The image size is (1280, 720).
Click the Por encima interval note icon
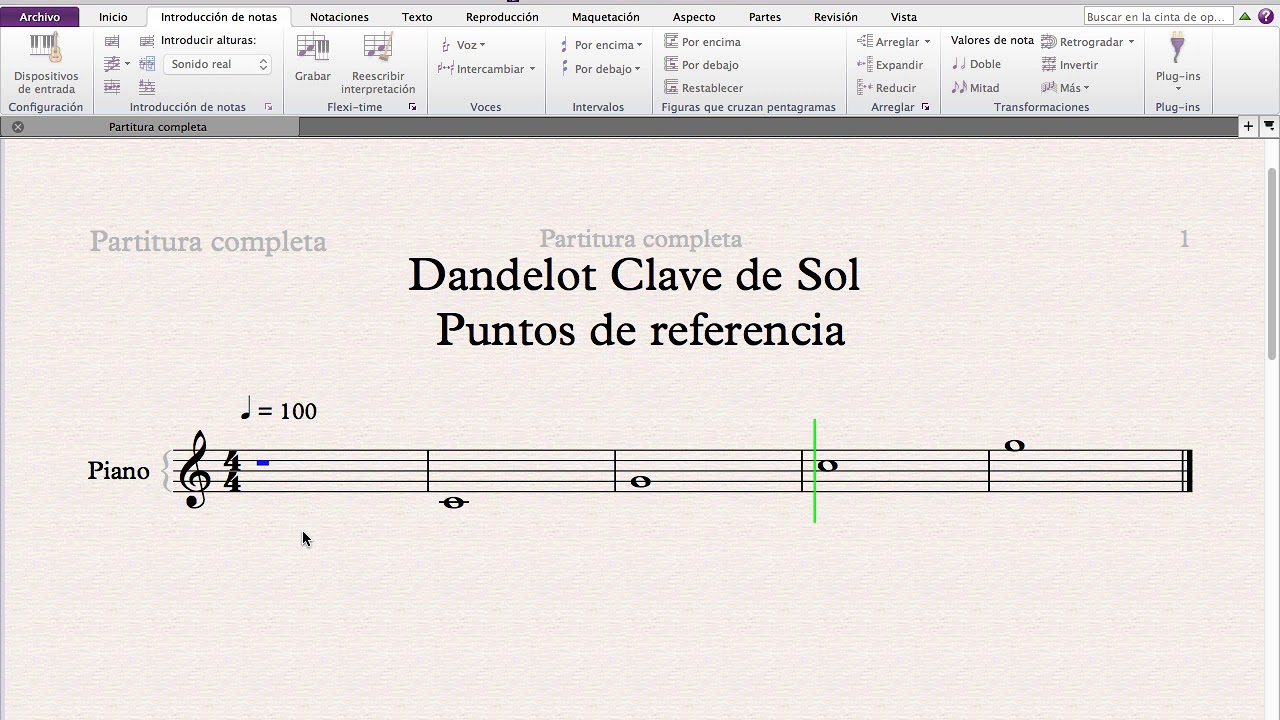(564, 45)
